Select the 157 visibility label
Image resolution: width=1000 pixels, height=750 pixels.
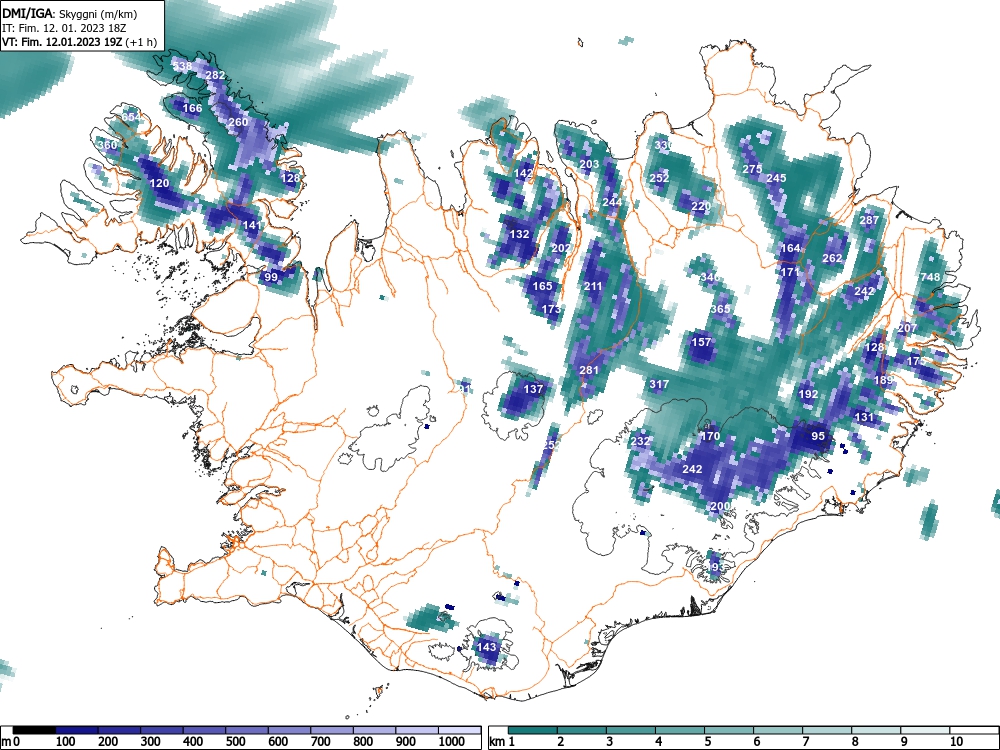point(701,342)
